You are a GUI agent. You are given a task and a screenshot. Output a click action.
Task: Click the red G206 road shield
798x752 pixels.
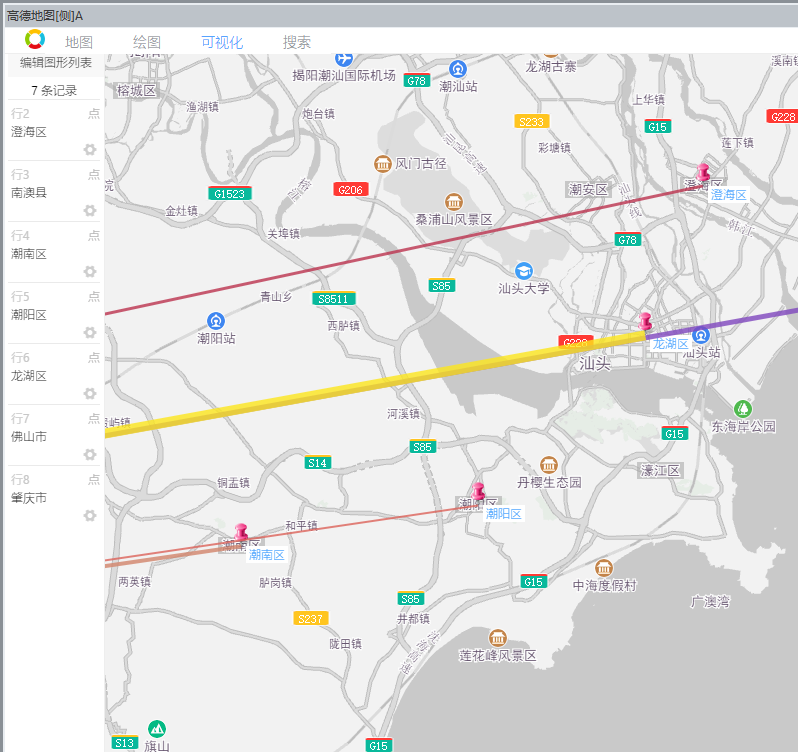click(x=350, y=190)
